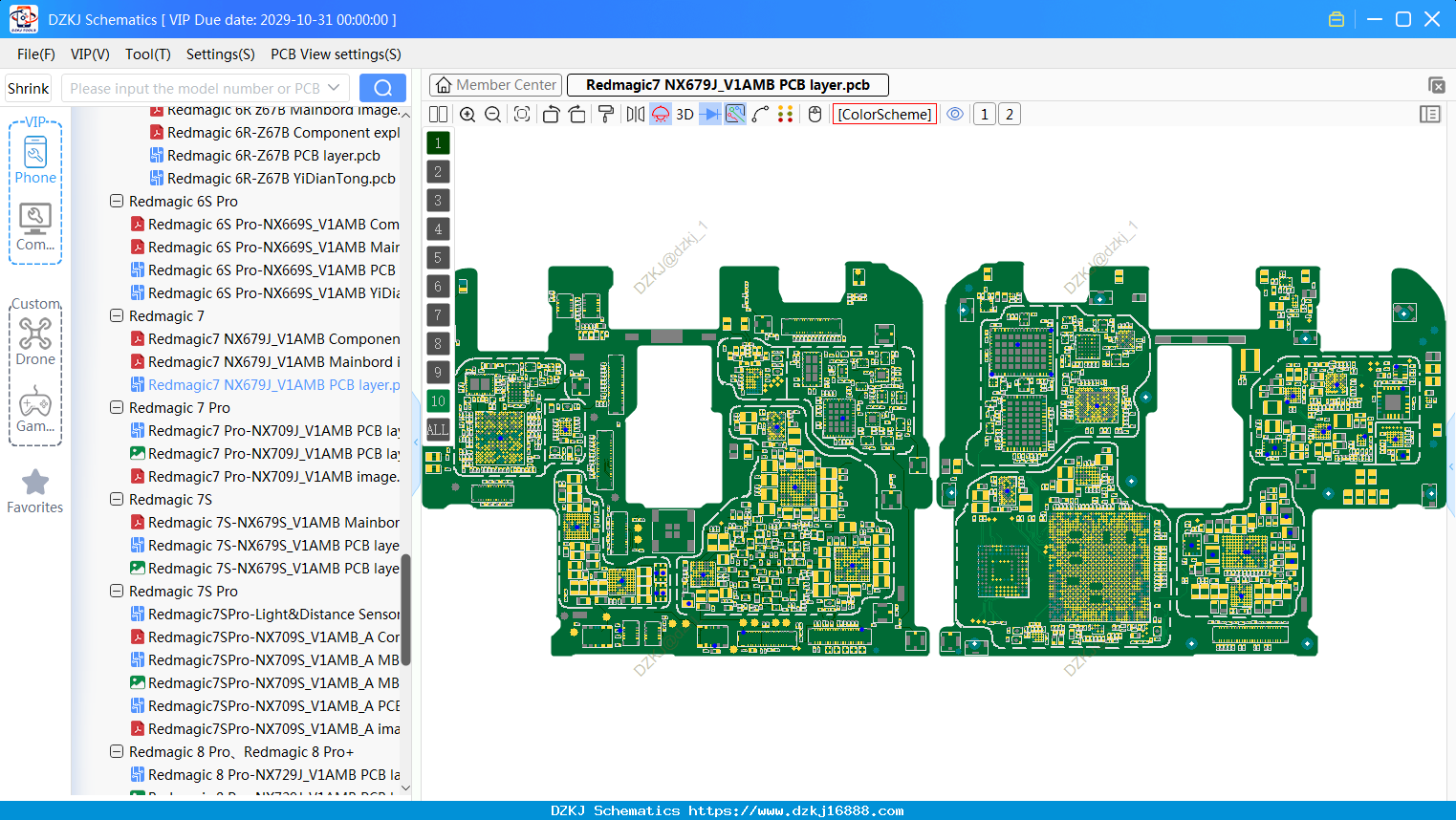Open the colored dots palette
This screenshot has height=820, width=1456.
tap(786, 114)
